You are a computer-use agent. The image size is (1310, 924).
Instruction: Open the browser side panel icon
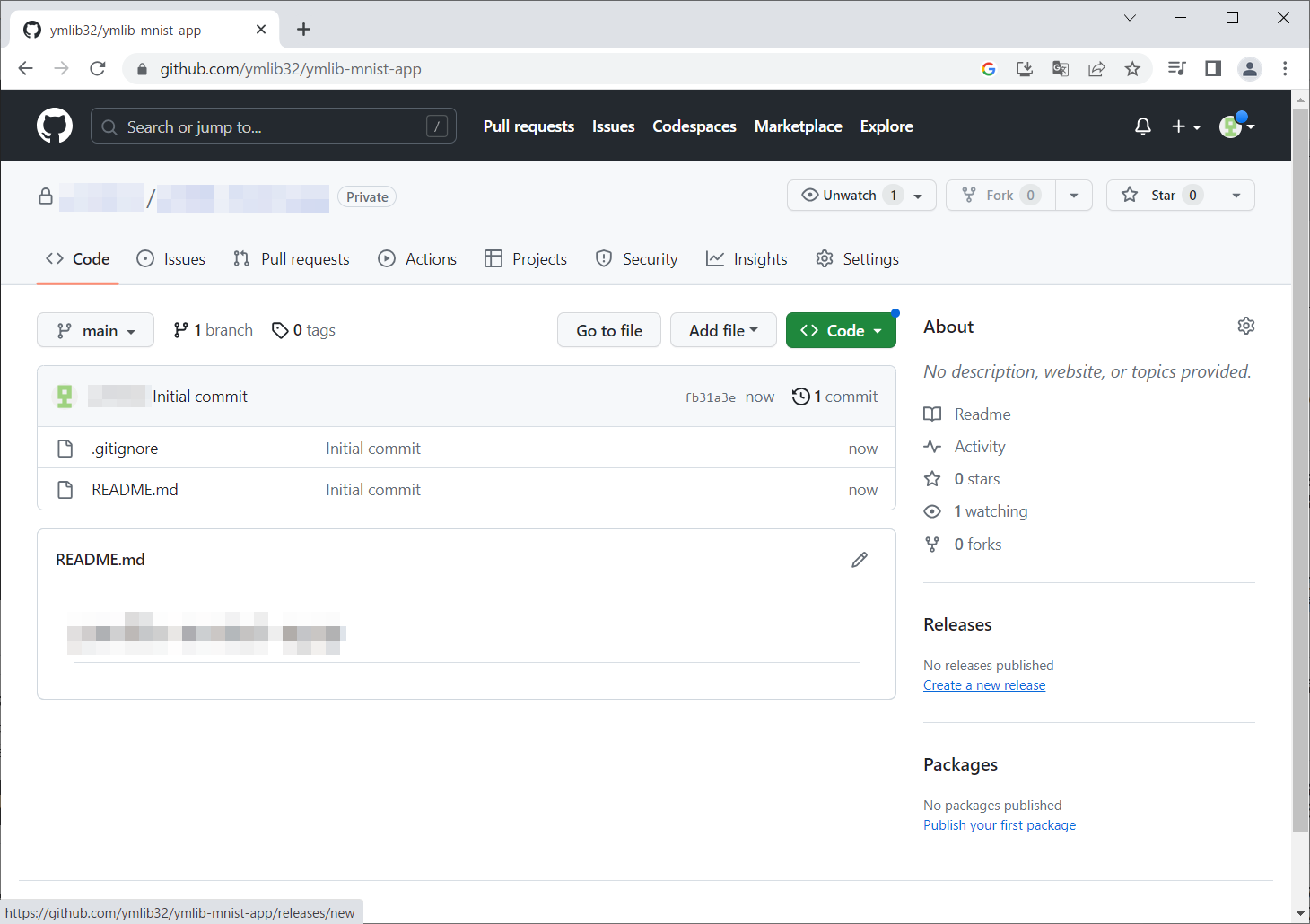(x=1213, y=69)
